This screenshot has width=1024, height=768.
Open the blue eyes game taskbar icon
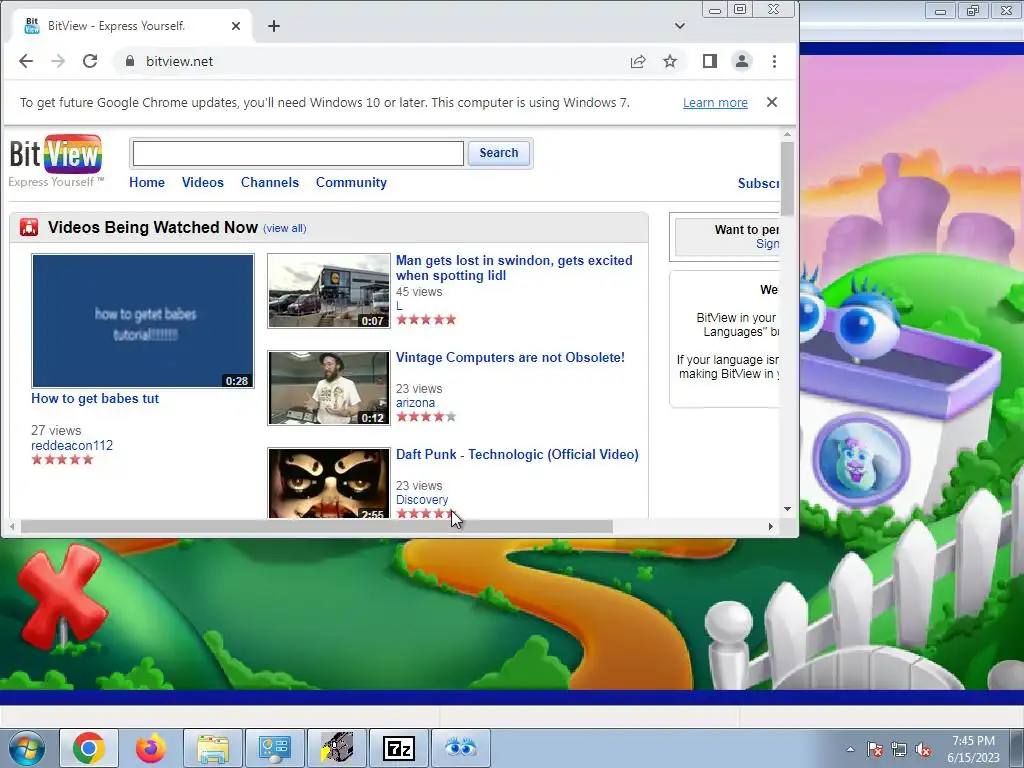(461, 748)
